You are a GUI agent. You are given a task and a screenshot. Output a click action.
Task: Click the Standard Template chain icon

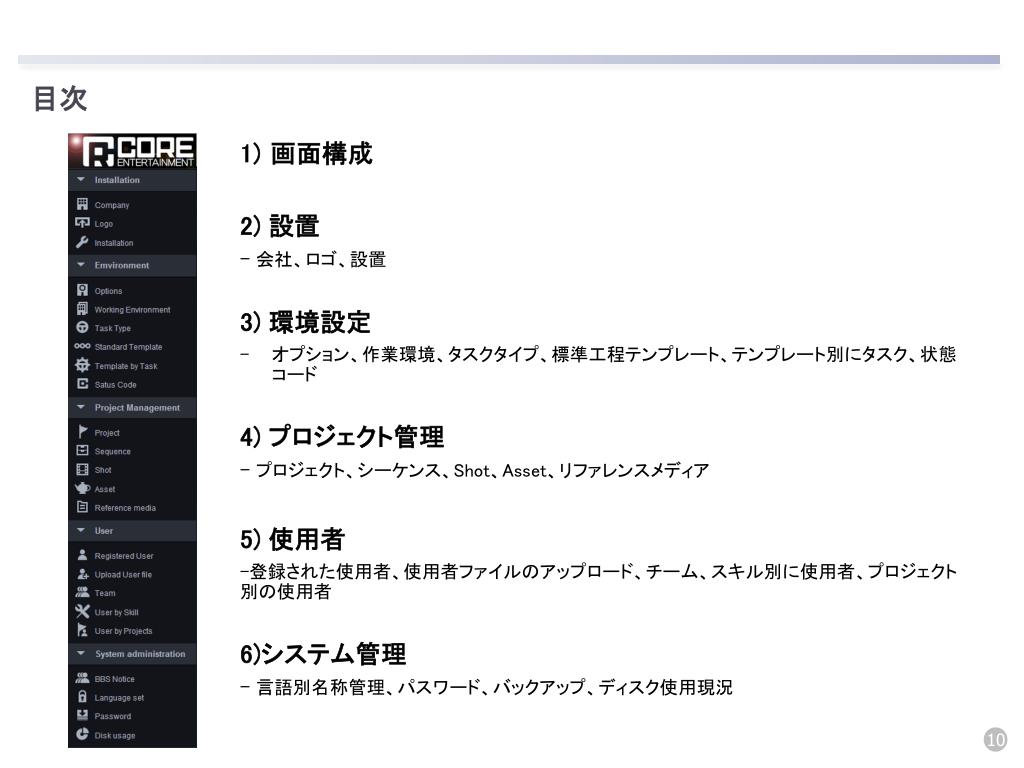point(82,346)
